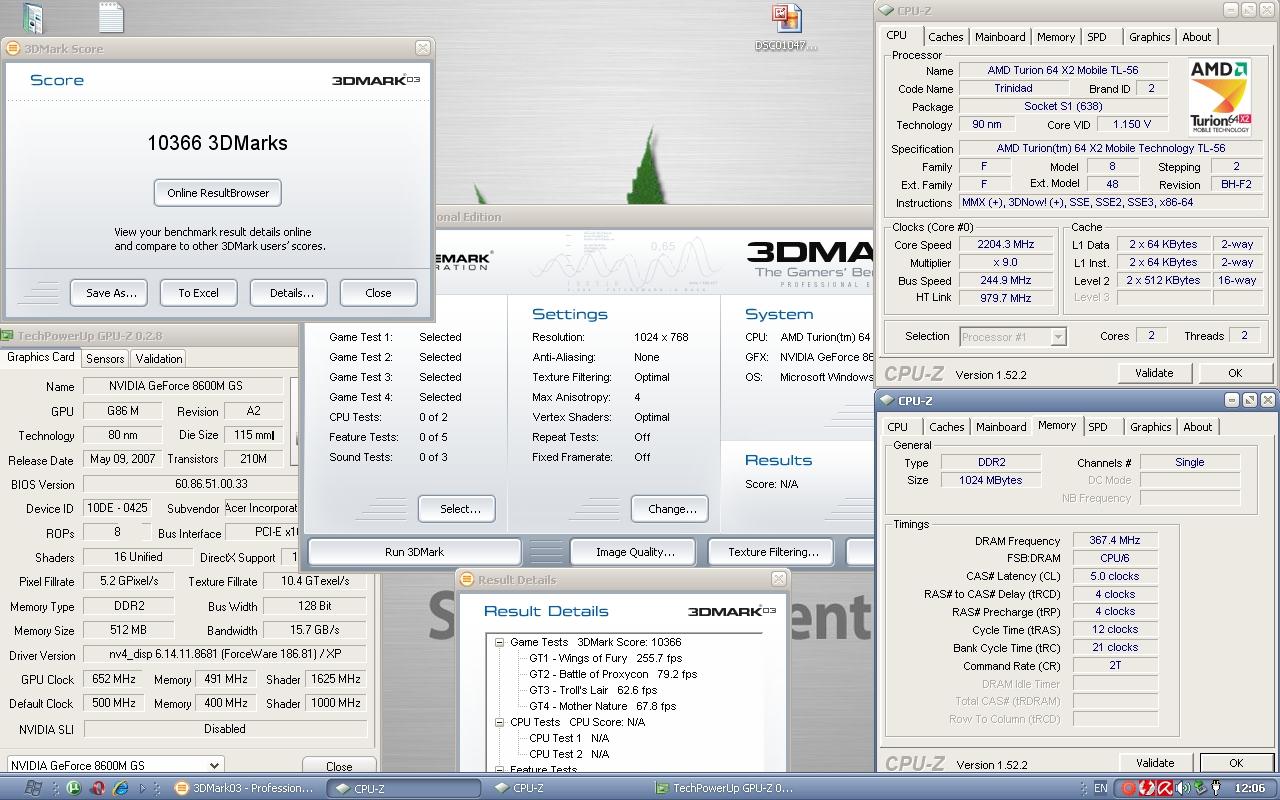The width and height of the screenshot is (1280, 800).
Task: Switch to TechPowerUp GPU-Z taskbar button
Action: [726, 788]
